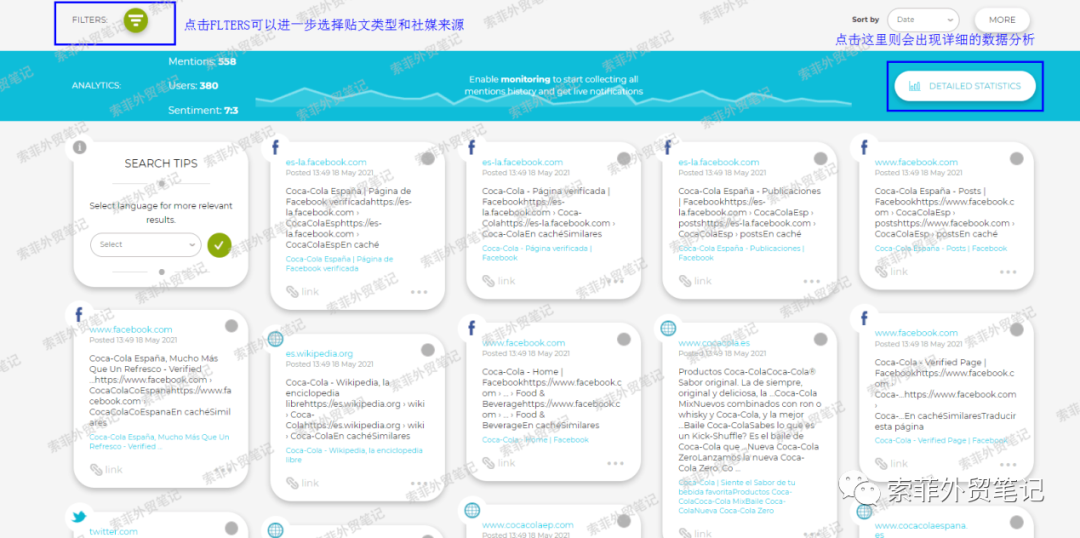Click globe icon on es.wikipedia.org card
1080x538 pixels.
276,338
